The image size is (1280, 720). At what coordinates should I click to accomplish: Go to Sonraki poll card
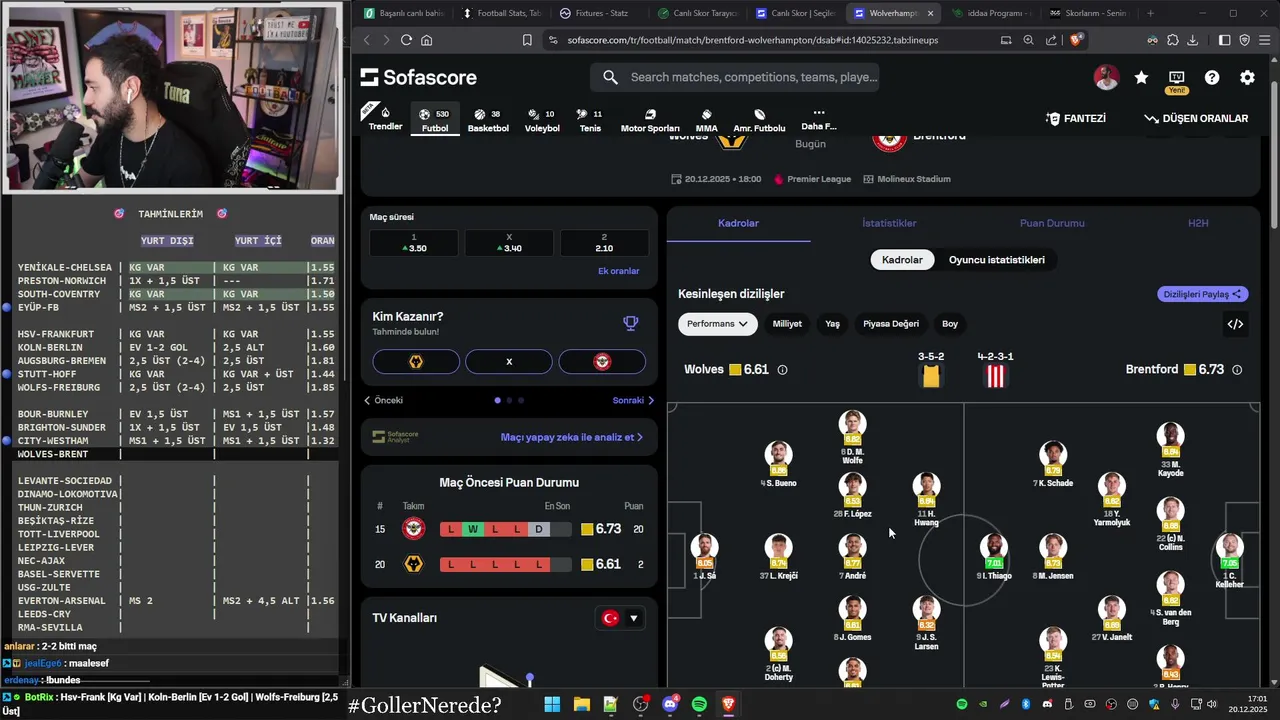tap(633, 400)
